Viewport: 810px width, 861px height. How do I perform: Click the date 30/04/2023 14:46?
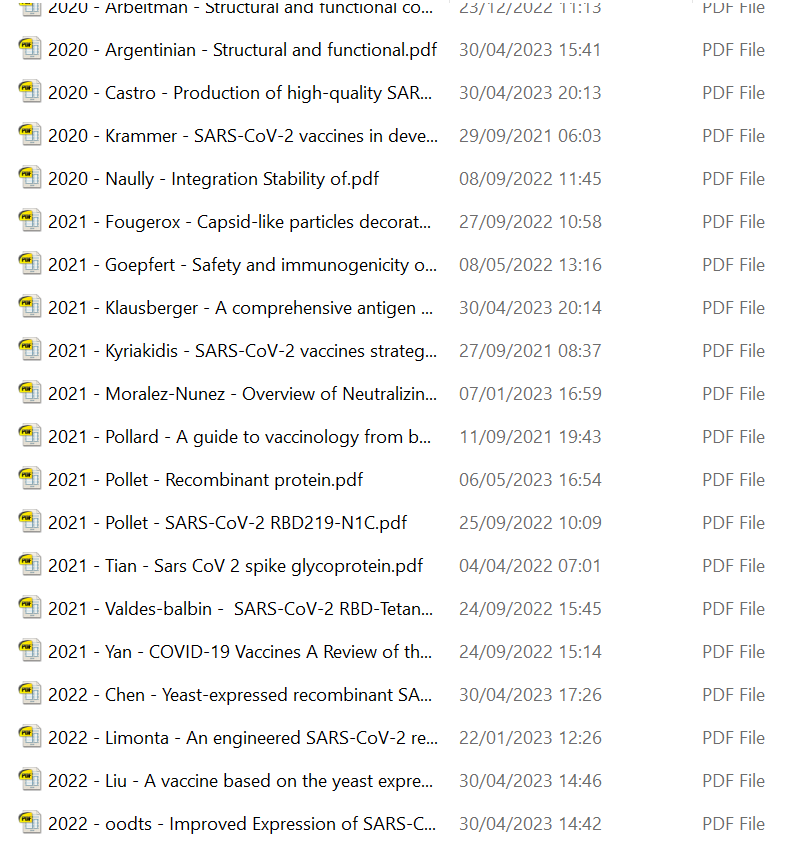530,781
